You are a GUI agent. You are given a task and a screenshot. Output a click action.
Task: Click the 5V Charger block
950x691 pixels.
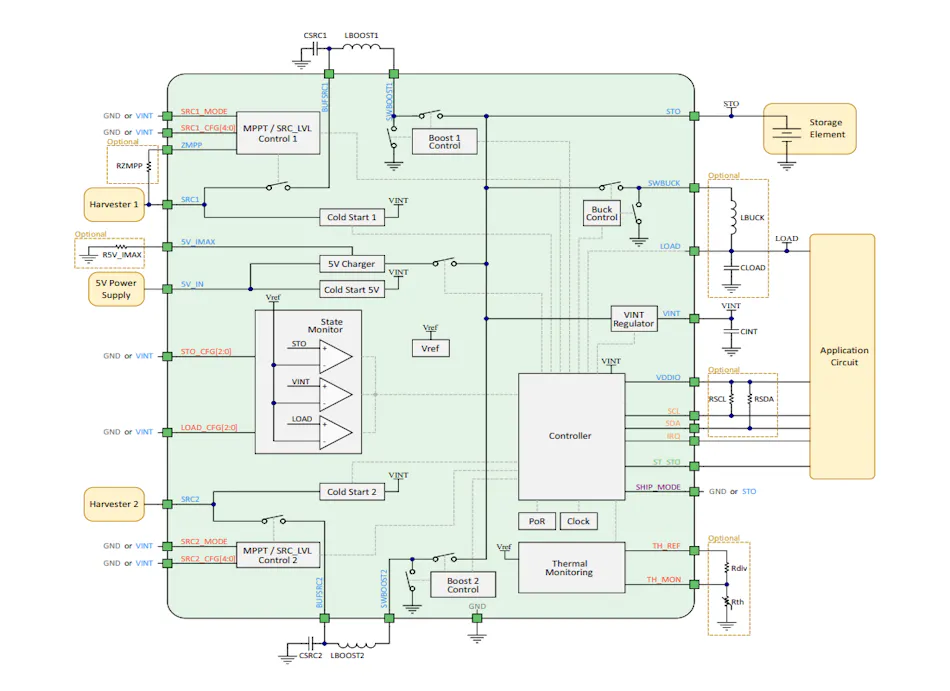351,264
